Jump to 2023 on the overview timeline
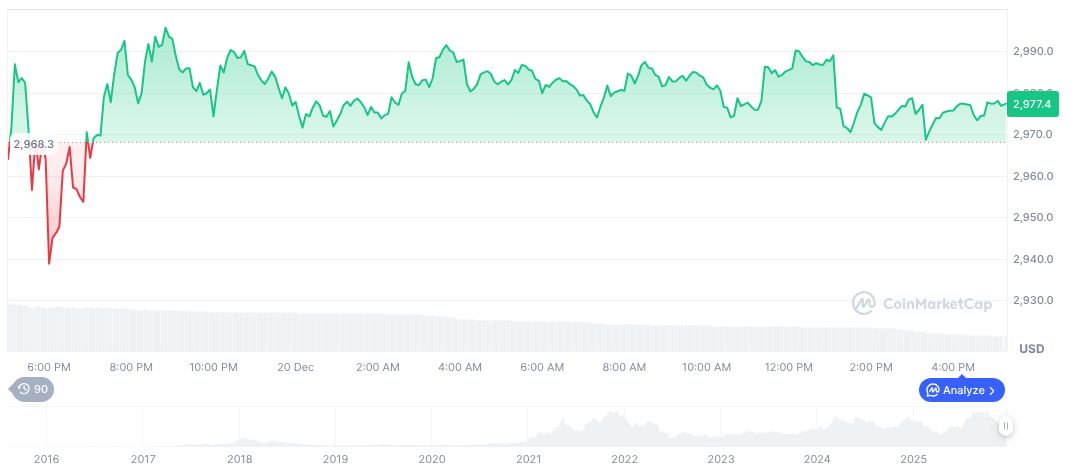This screenshot has height=470, width=1072. (721, 459)
